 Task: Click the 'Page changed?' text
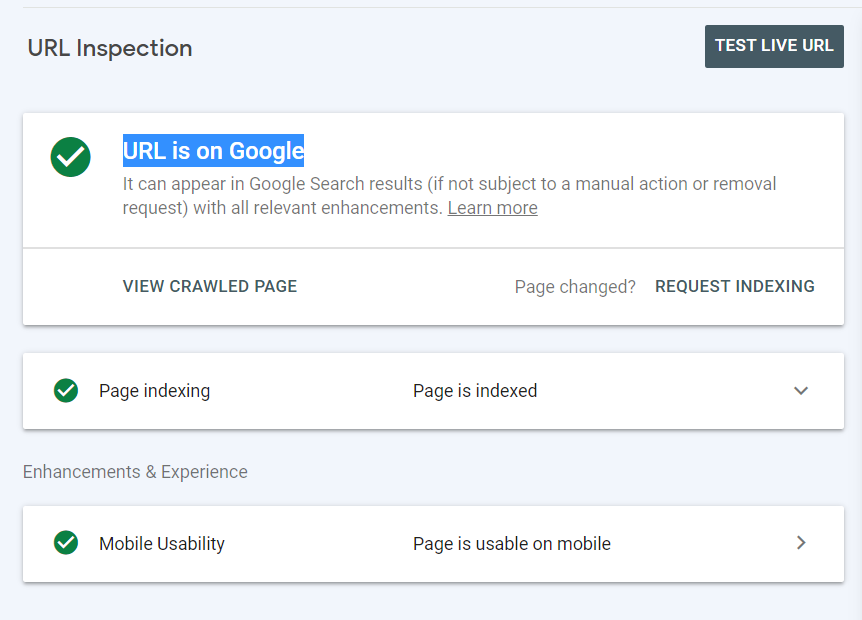pyautogui.click(x=575, y=287)
